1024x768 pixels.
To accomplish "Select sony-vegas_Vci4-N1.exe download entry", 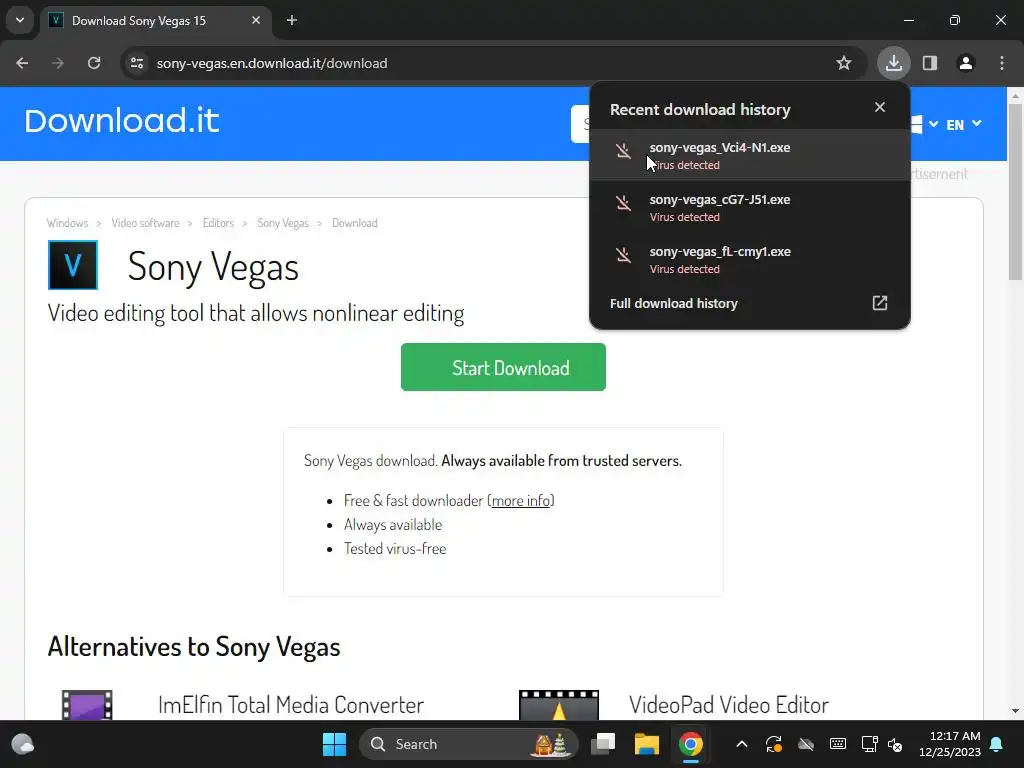I will coord(750,155).
